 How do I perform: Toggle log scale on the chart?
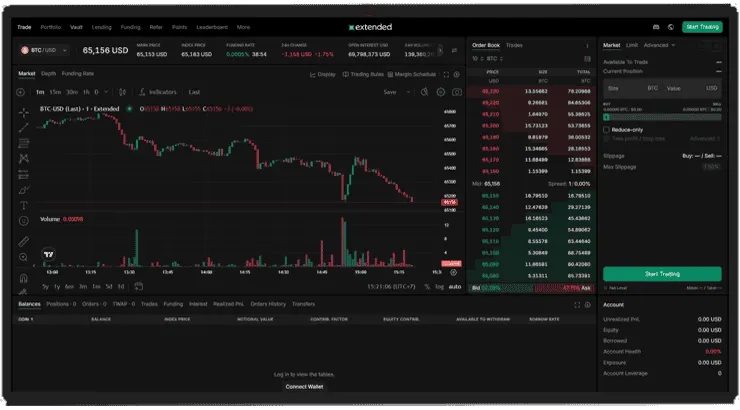pyautogui.click(x=439, y=286)
